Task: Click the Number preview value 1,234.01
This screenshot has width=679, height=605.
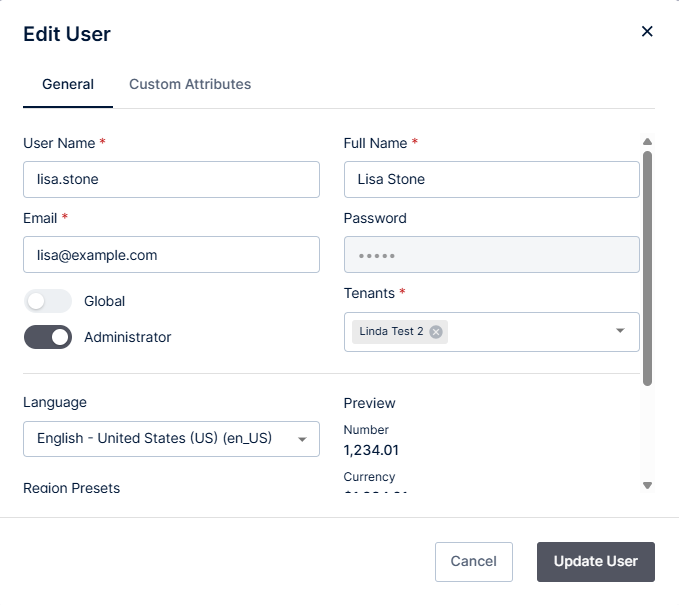Action: point(371,450)
